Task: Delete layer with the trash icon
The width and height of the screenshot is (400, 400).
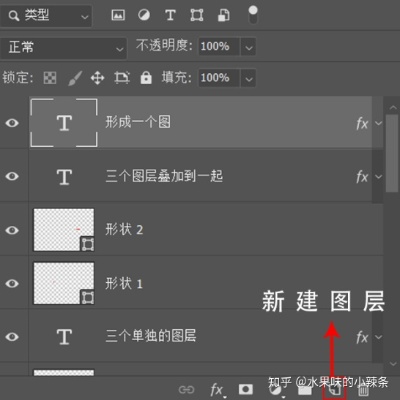Action: pos(363,390)
